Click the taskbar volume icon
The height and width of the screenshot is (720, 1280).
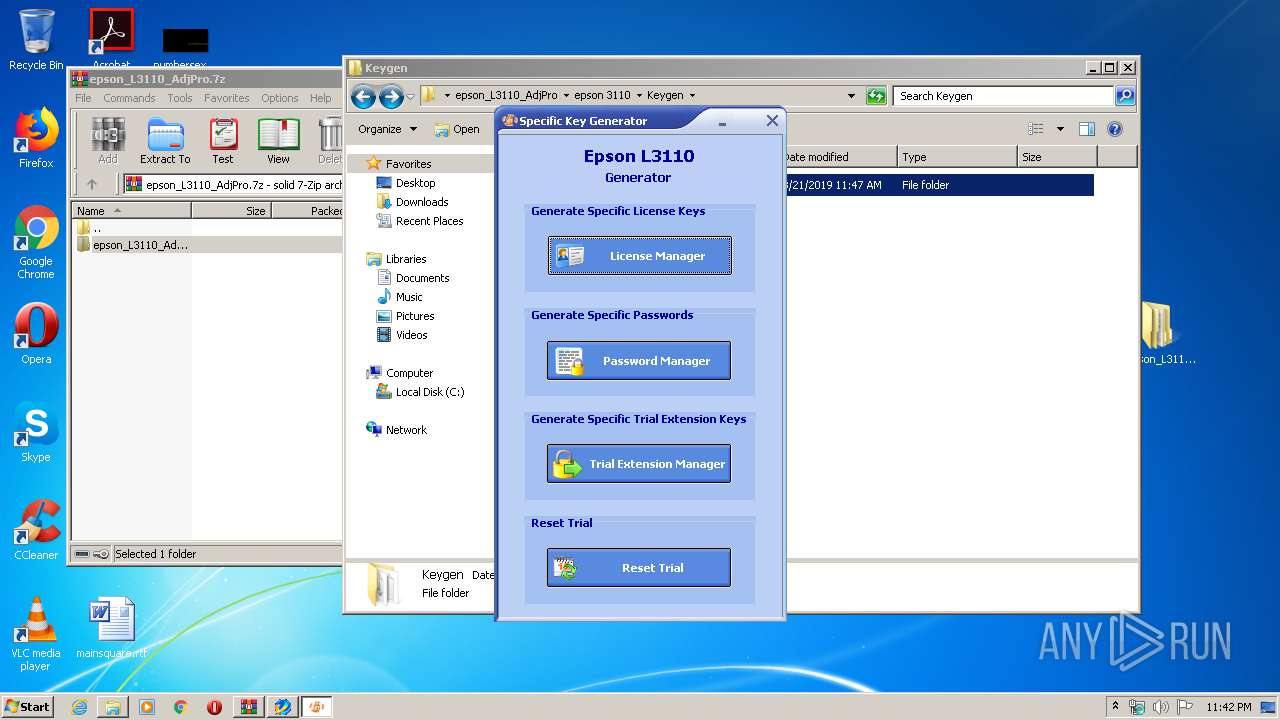coord(1161,707)
